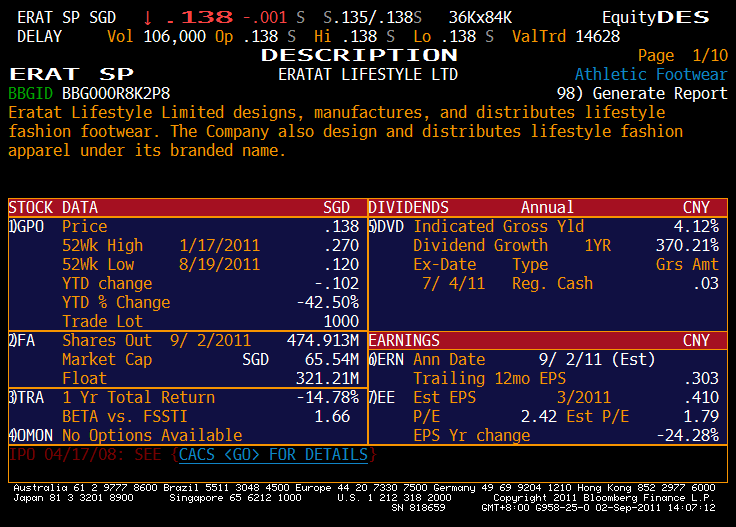The image size is (736, 527).
Task: Select the Est P/E value 1.79
Action: (701, 417)
